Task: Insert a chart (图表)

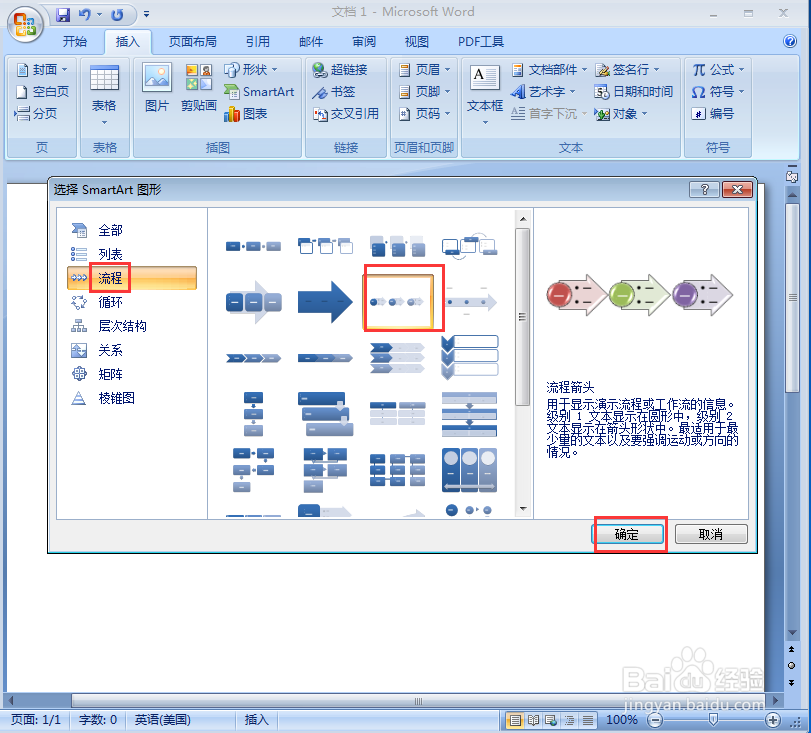Action: (246, 113)
